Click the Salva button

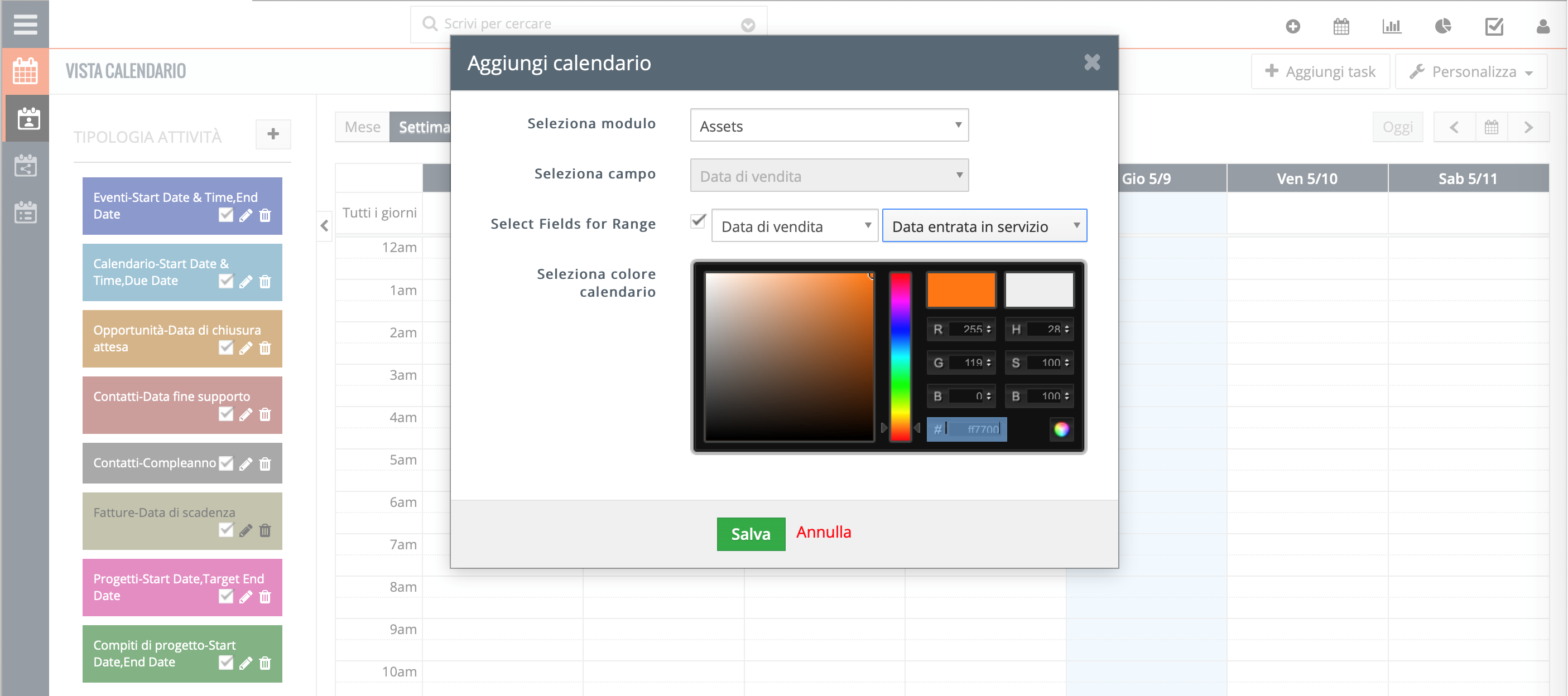coord(751,534)
